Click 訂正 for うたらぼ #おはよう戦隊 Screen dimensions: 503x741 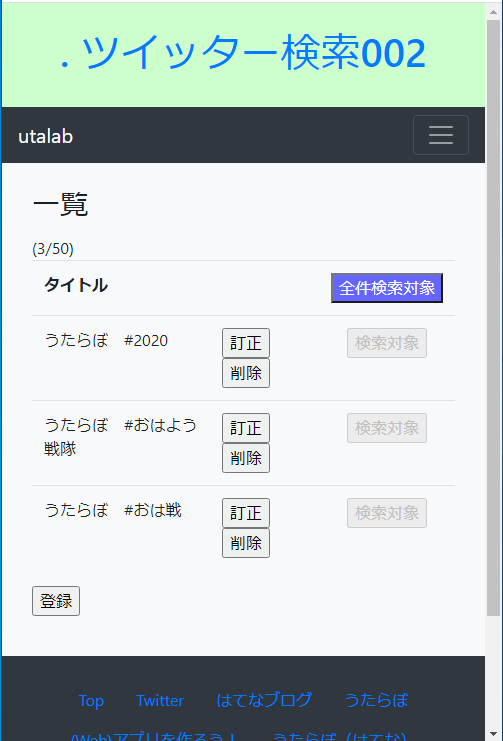point(246,428)
